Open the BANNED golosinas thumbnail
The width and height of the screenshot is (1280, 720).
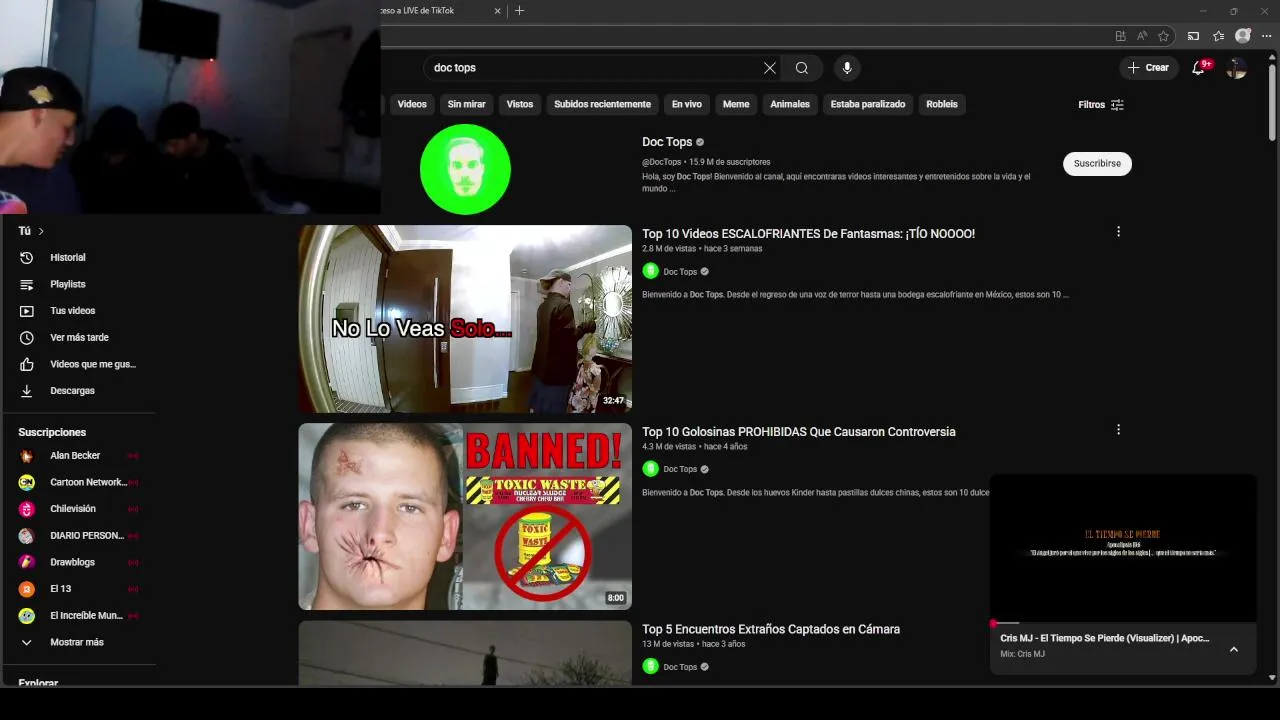(x=465, y=516)
